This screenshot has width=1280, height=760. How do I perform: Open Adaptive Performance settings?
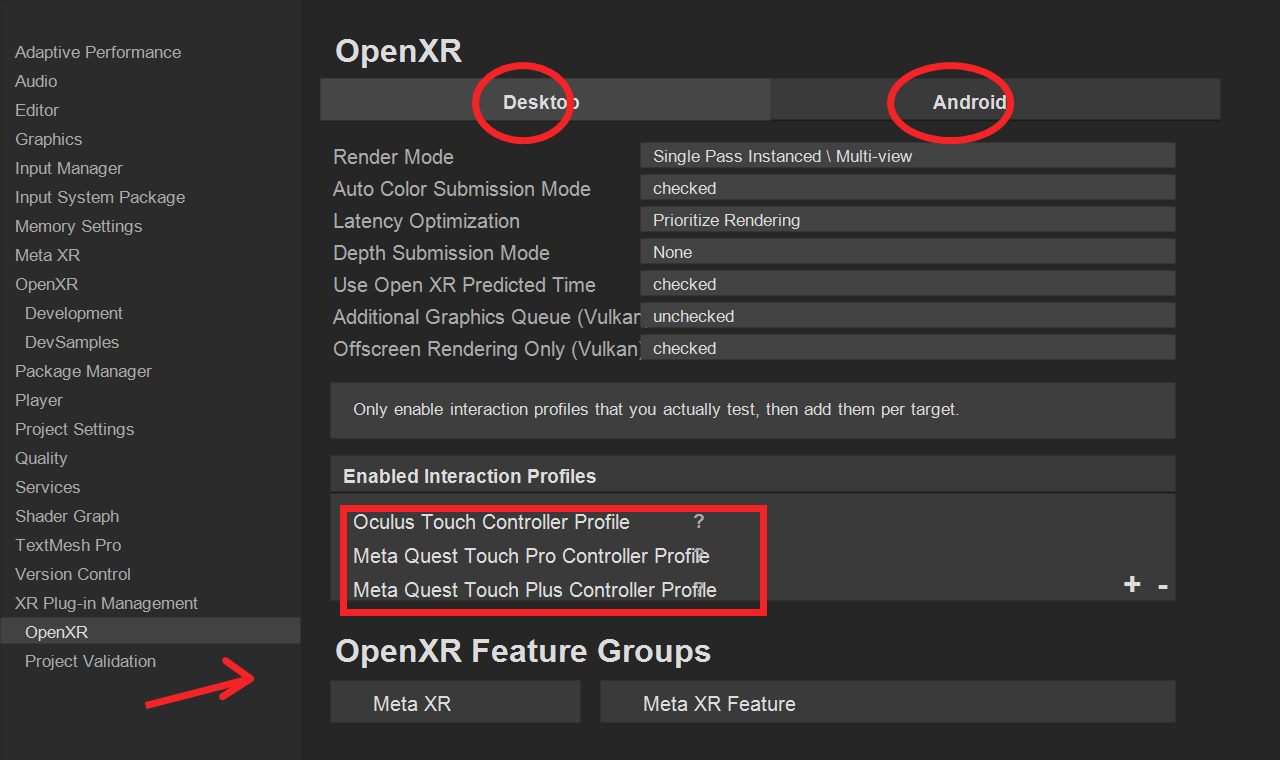[x=98, y=52]
